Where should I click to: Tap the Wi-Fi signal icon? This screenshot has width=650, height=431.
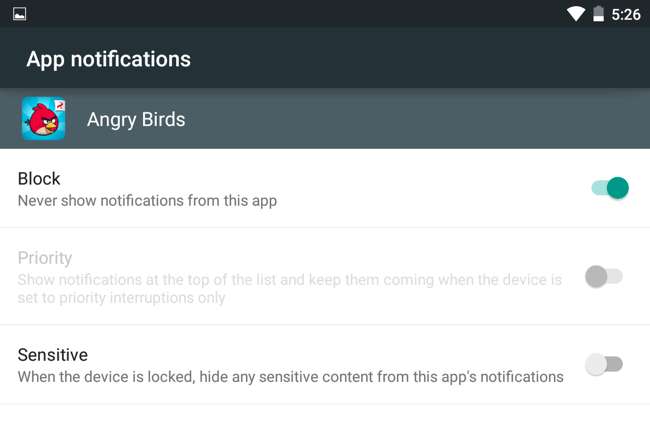pyautogui.click(x=575, y=14)
